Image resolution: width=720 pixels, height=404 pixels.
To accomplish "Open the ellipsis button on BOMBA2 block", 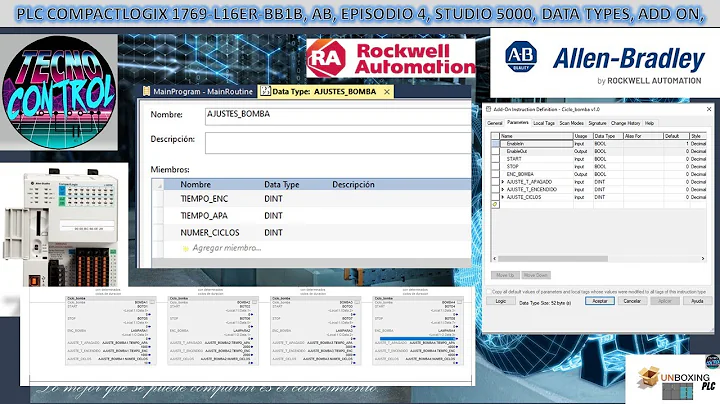I will click(255, 302).
